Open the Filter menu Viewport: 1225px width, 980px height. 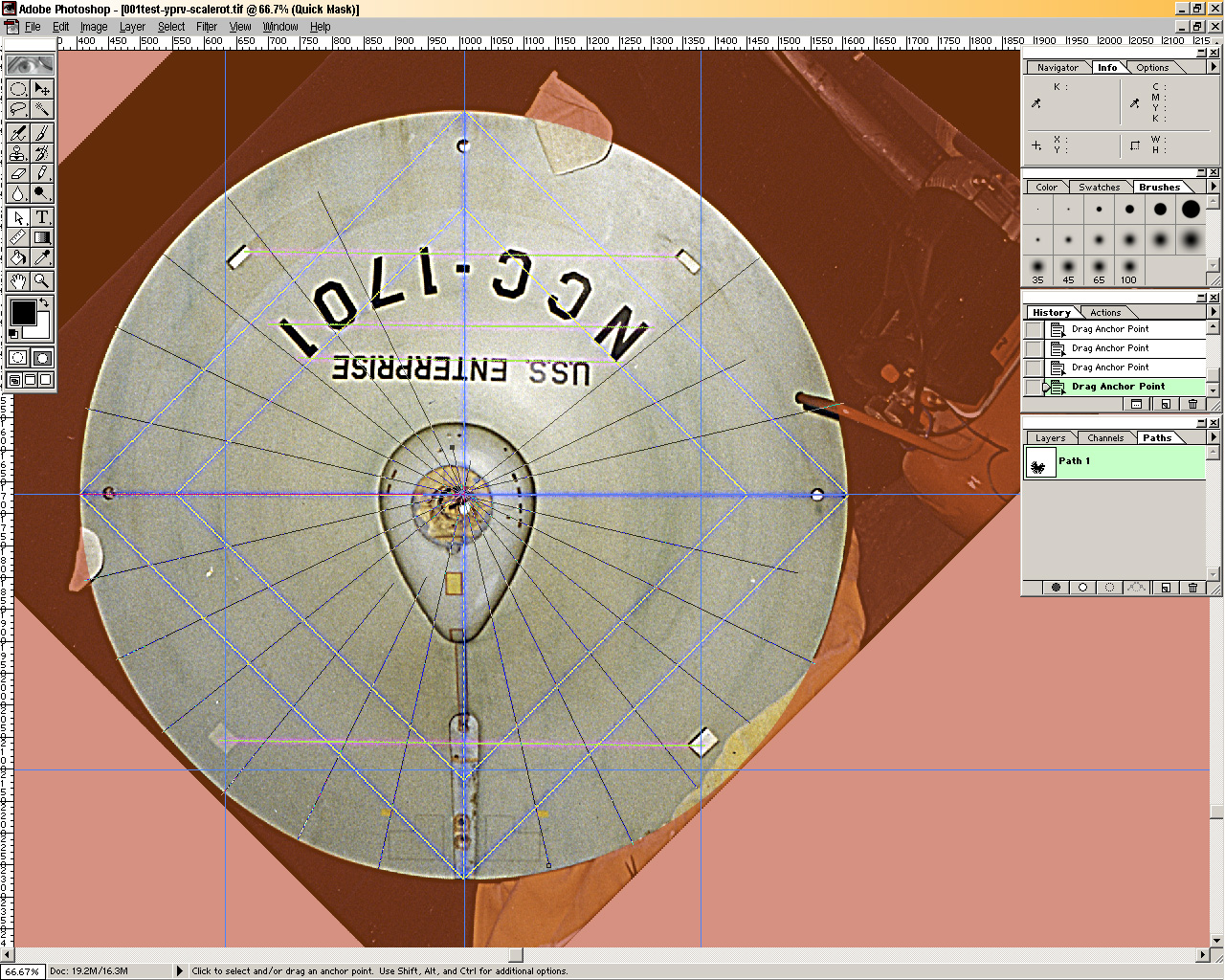(x=207, y=27)
